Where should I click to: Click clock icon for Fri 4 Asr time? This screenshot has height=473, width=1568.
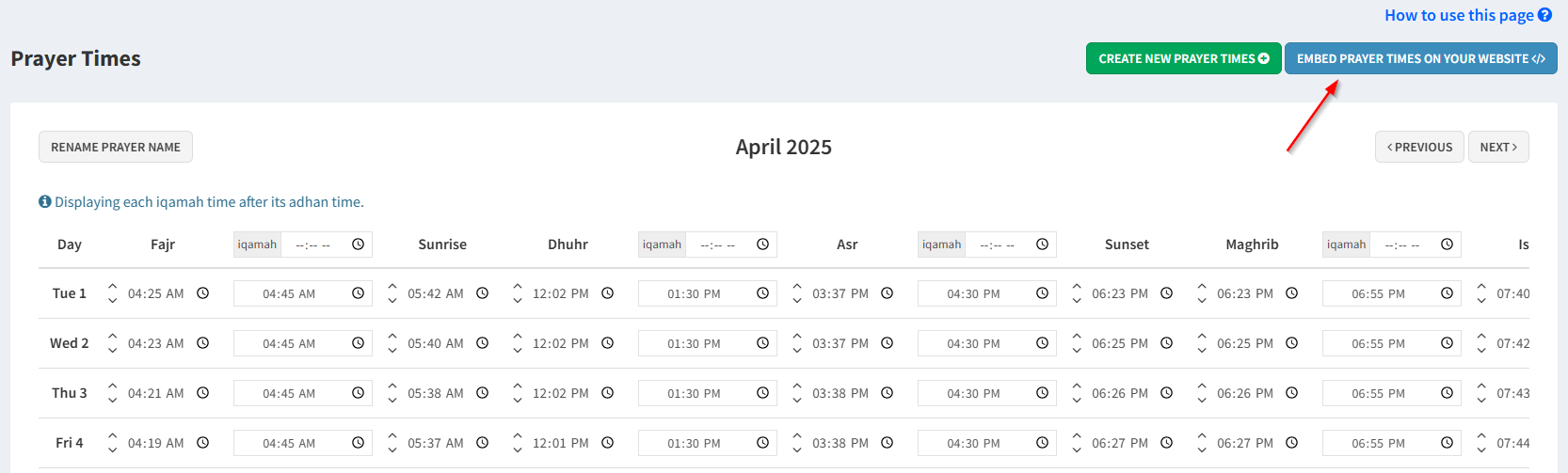click(x=887, y=443)
